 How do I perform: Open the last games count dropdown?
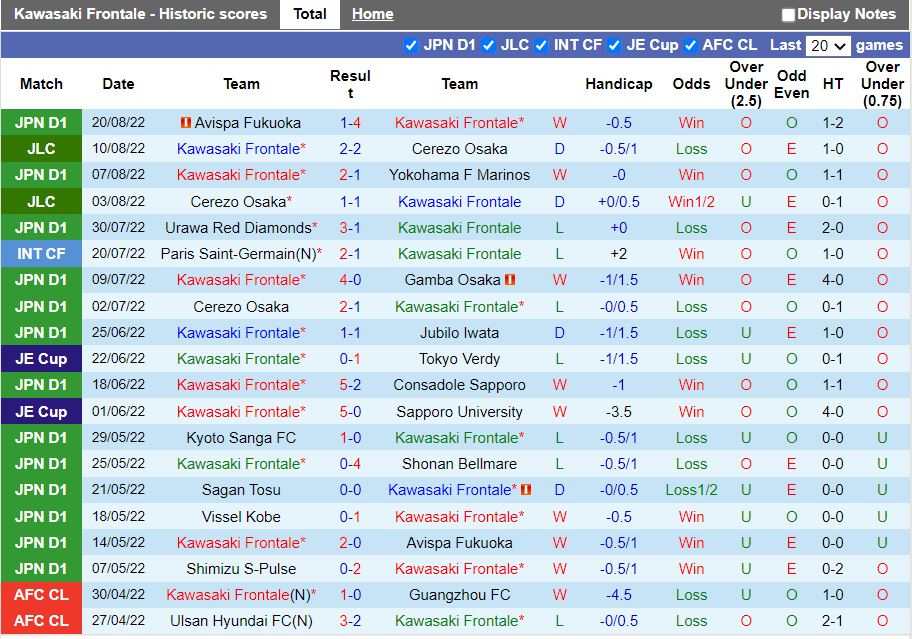[828, 44]
